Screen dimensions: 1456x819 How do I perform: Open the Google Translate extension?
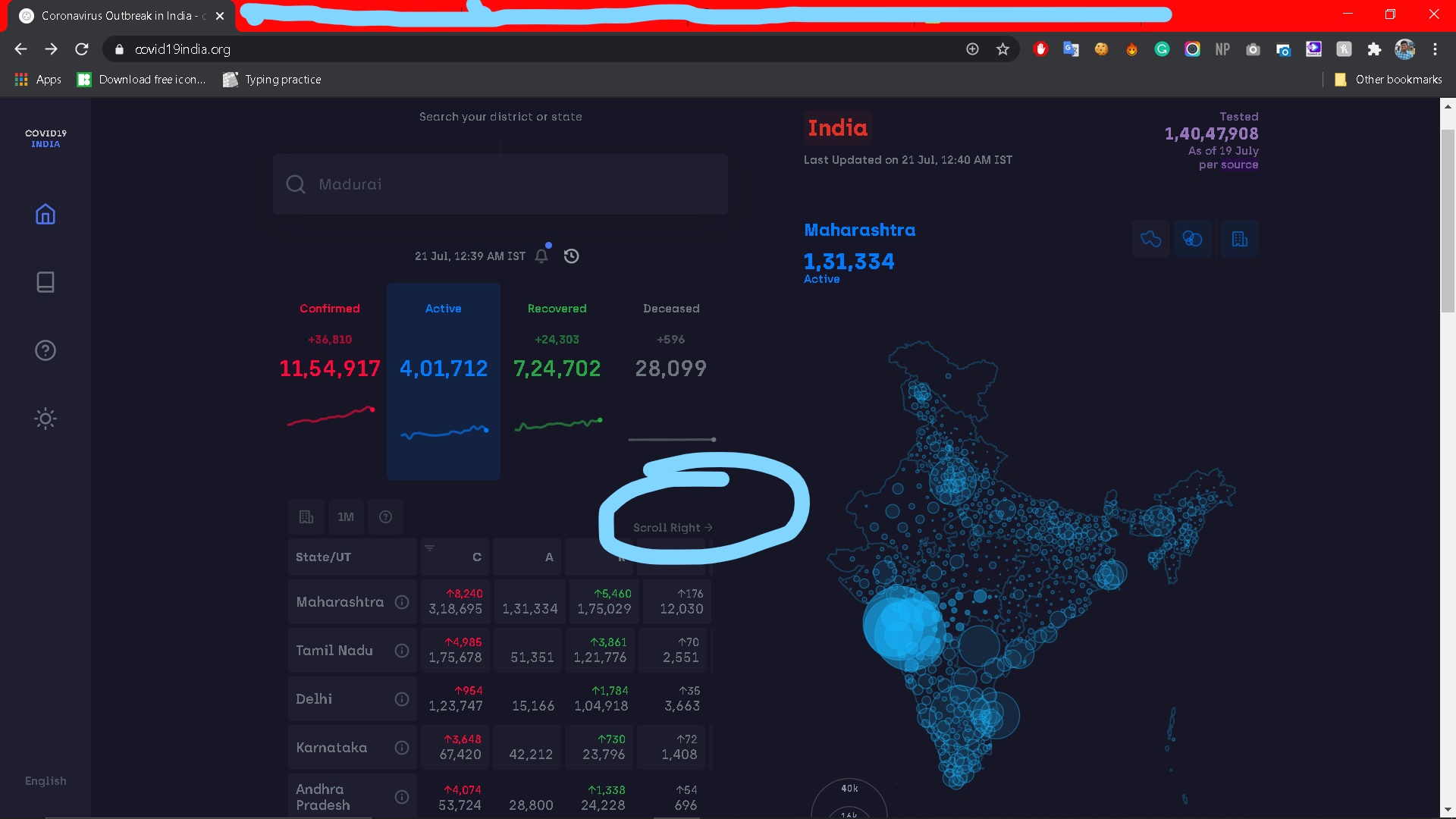click(x=1071, y=49)
